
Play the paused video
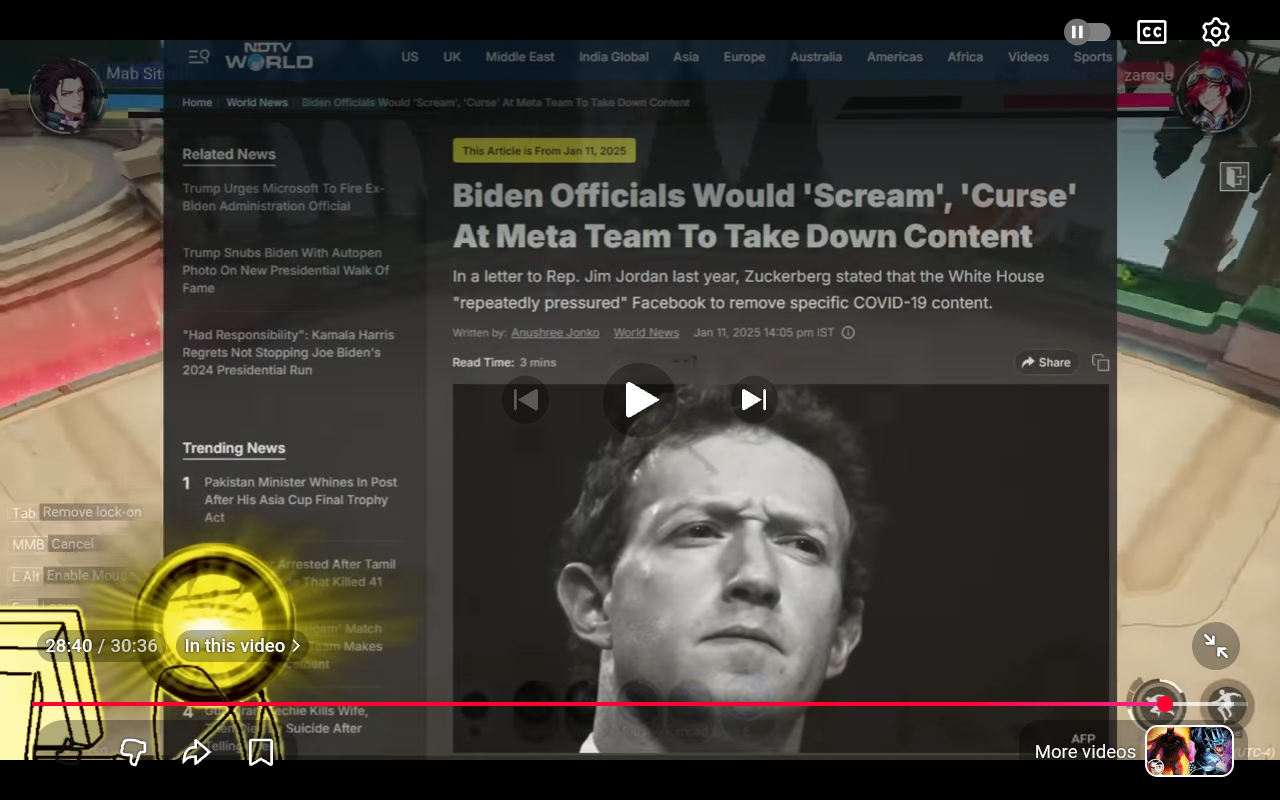pos(640,400)
